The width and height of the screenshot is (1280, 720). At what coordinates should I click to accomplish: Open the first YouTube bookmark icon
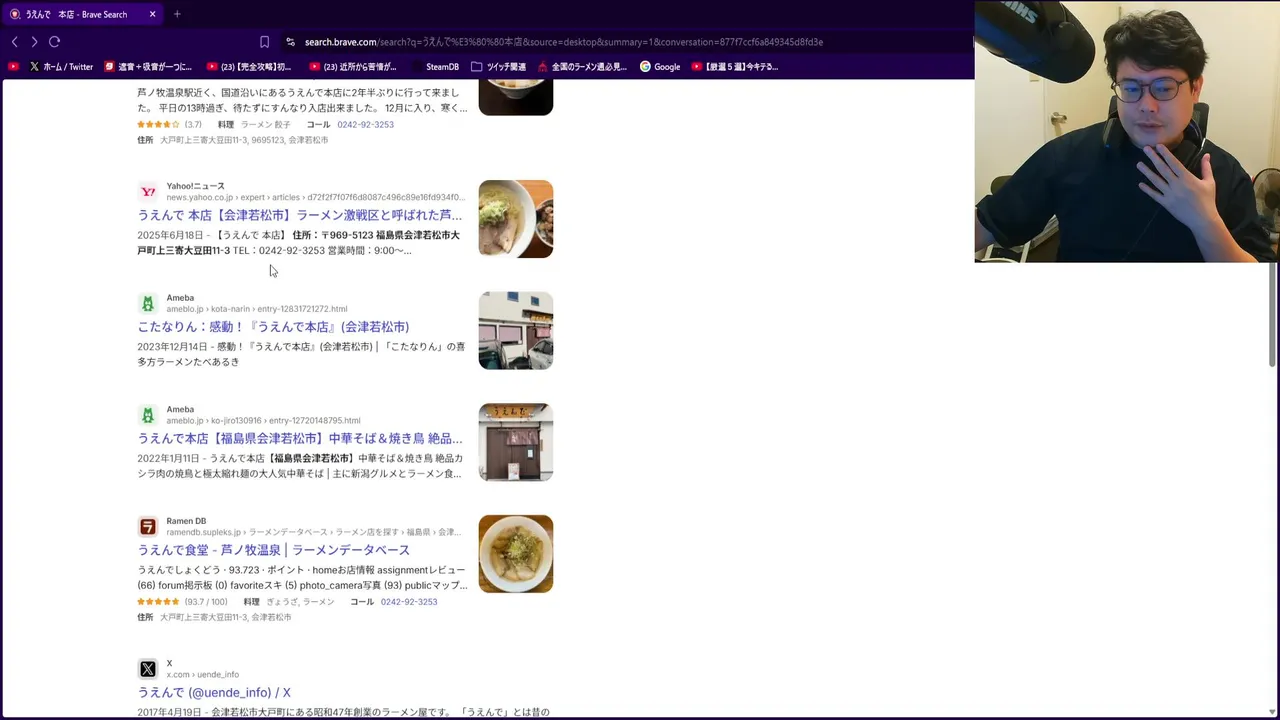coord(13,67)
